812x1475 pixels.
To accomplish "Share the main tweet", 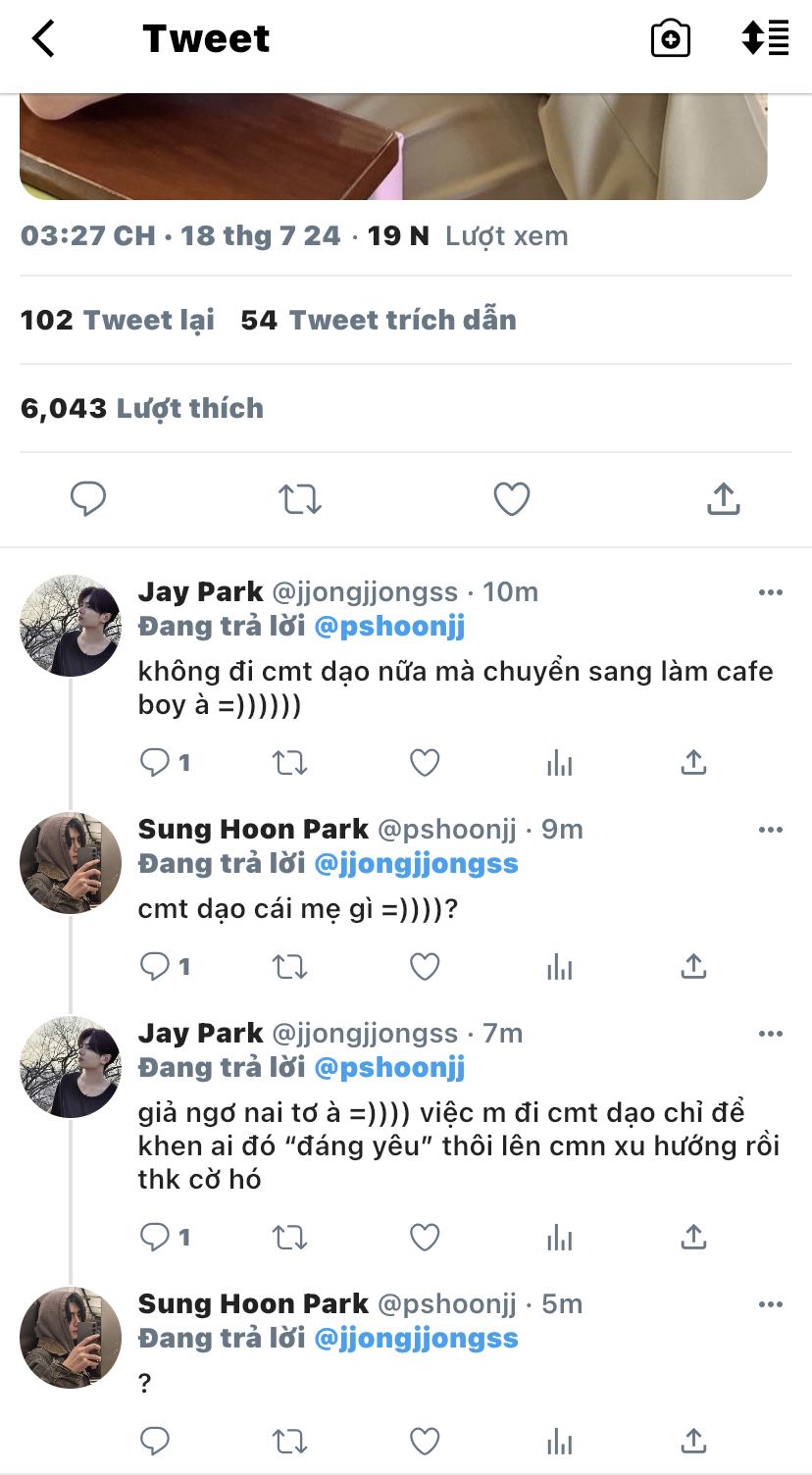I will (x=723, y=499).
